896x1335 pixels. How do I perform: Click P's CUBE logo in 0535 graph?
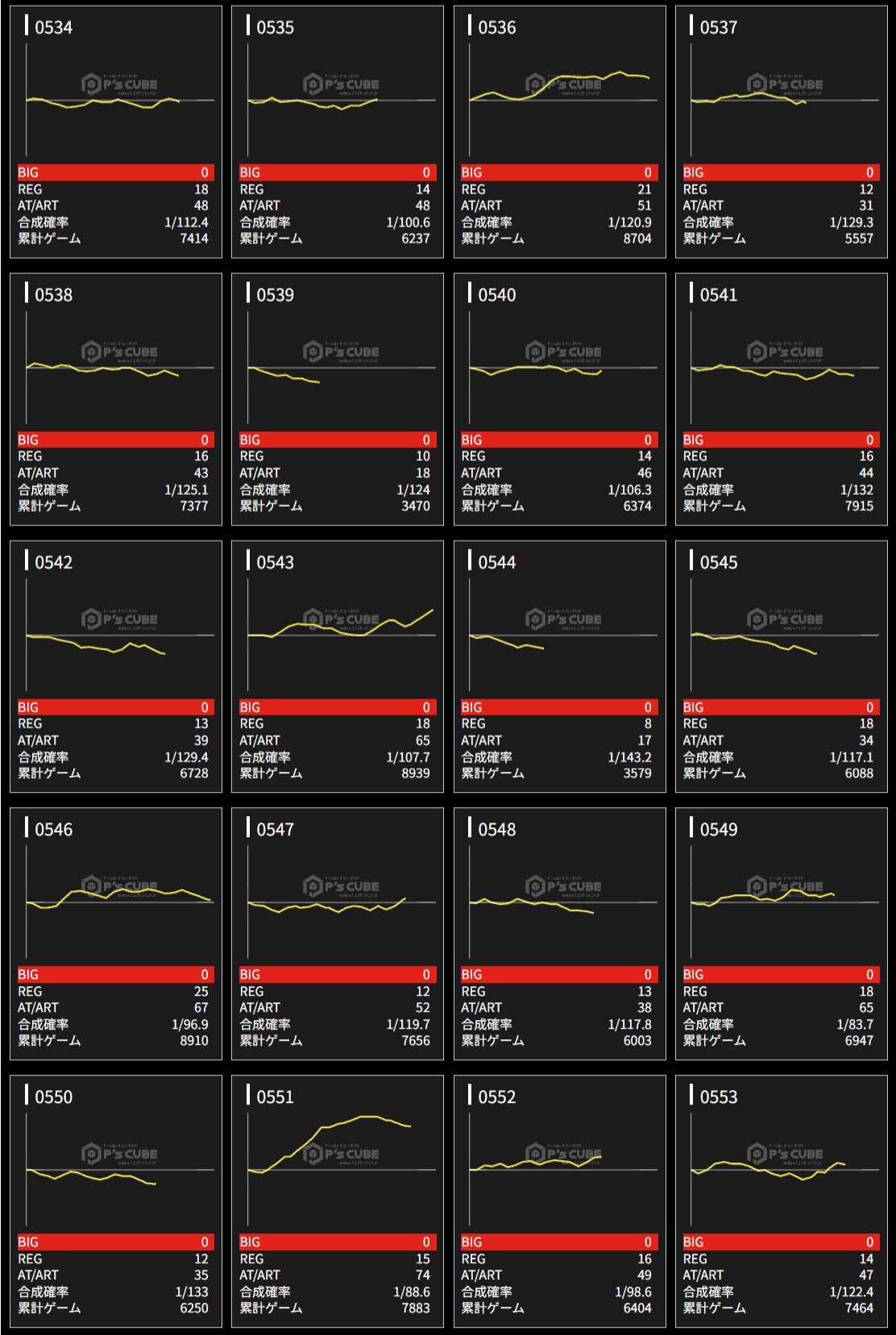click(x=341, y=84)
